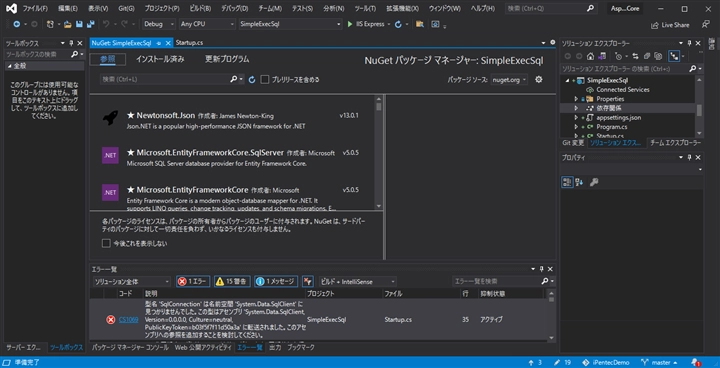The height and width of the screenshot is (368, 720).
Task: Open the Tools(T) menu
Action: 365,9
